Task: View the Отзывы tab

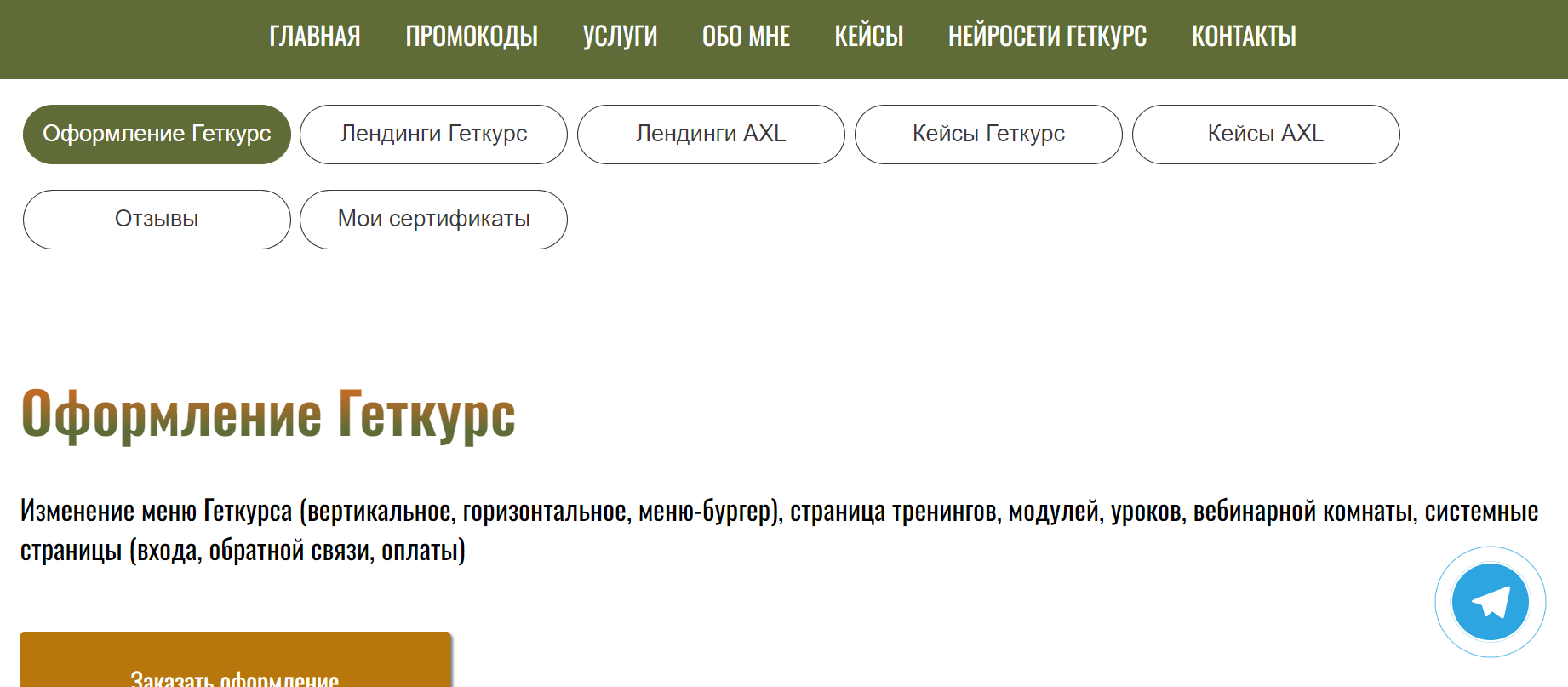Action: pyautogui.click(x=157, y=220)
